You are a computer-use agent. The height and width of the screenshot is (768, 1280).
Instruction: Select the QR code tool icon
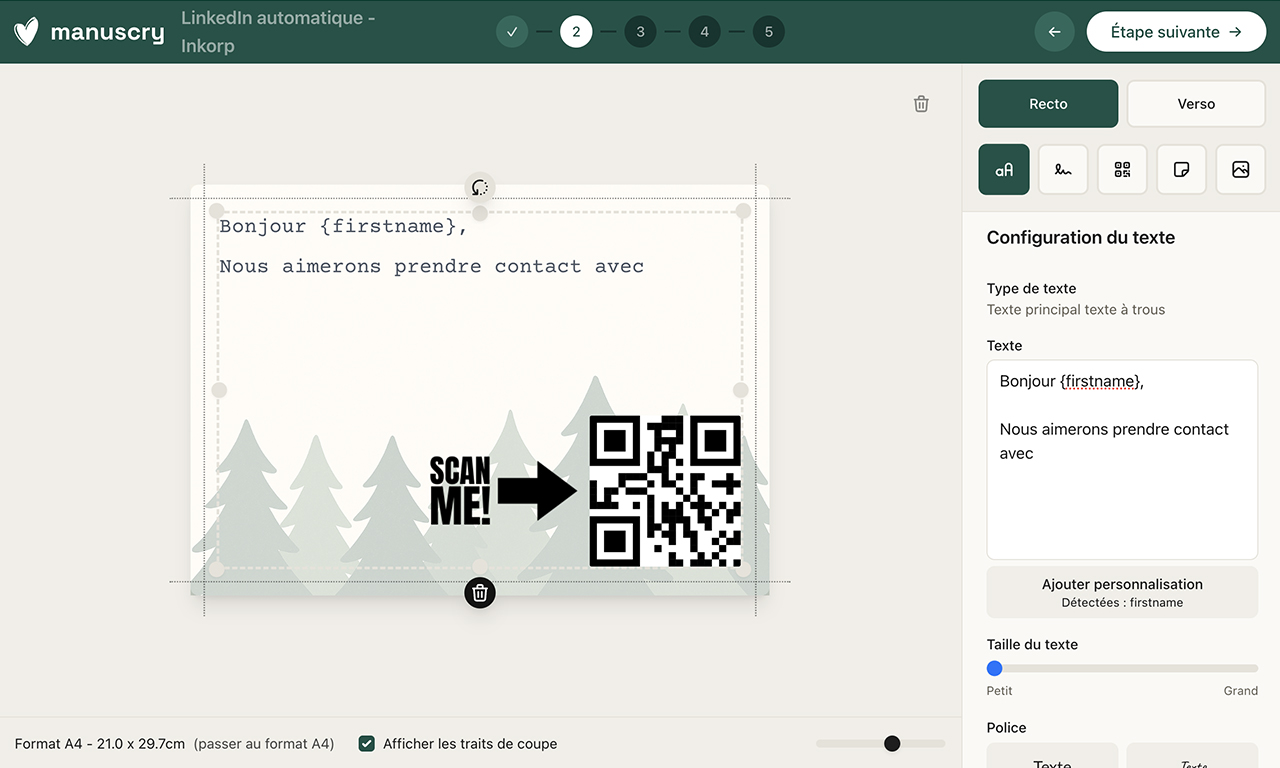(1122, 170)
